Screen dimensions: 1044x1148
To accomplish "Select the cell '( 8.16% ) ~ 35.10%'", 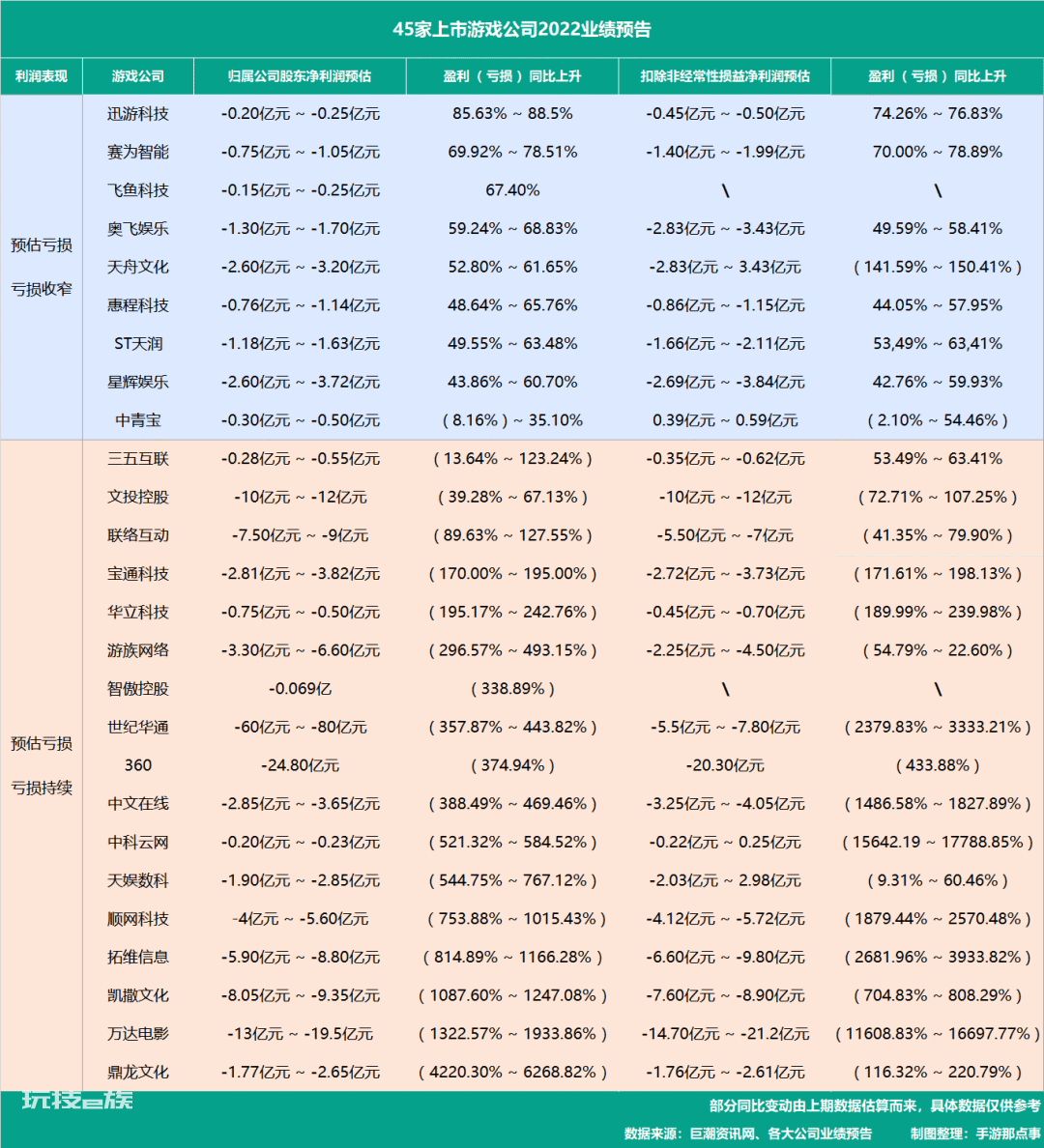I will [x=512, y=420].
